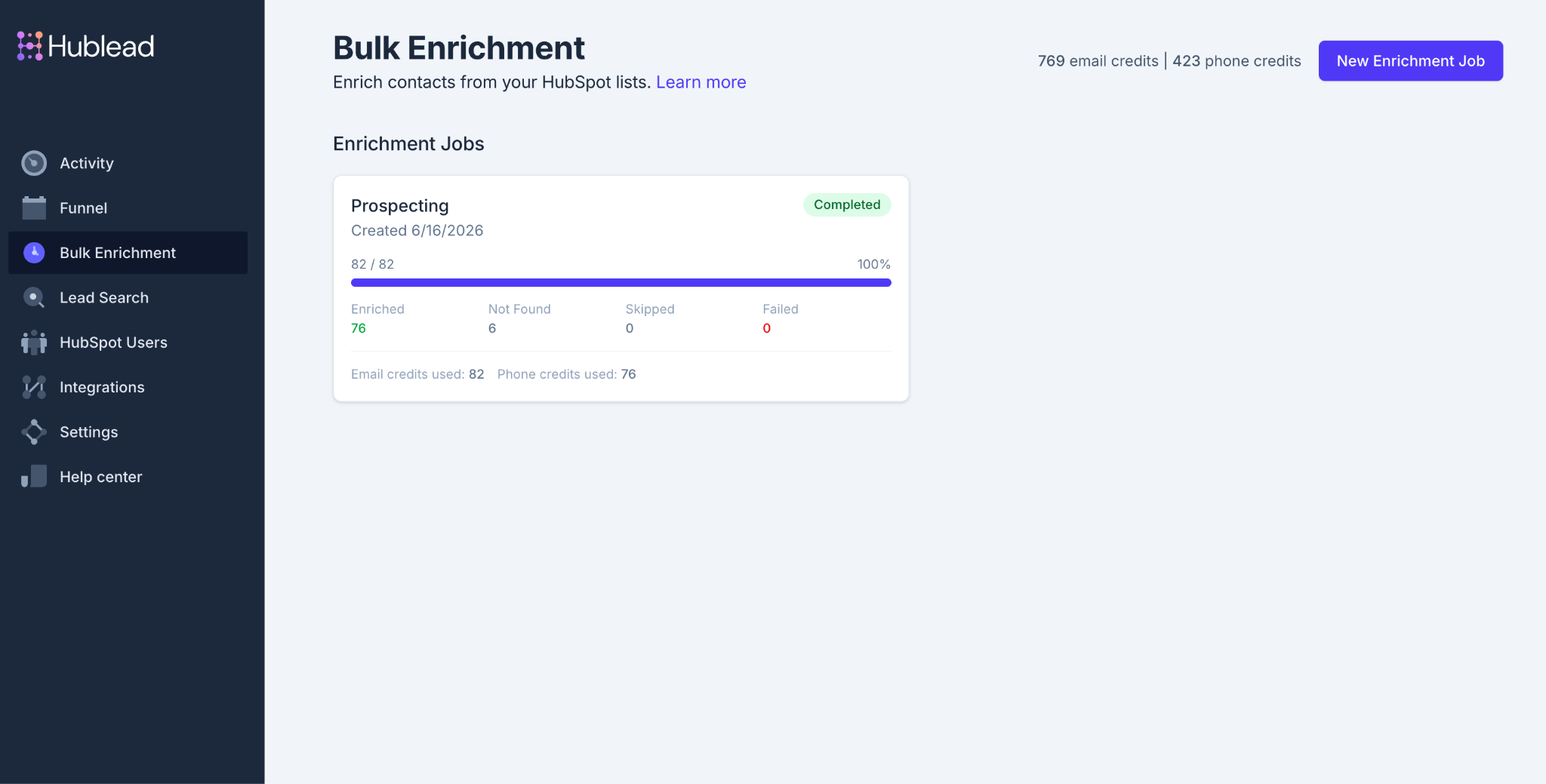1546x784 pixels.
Task: Click the Integrations sidebar icon
Action: pyautogui.click(x=34, y=387)
